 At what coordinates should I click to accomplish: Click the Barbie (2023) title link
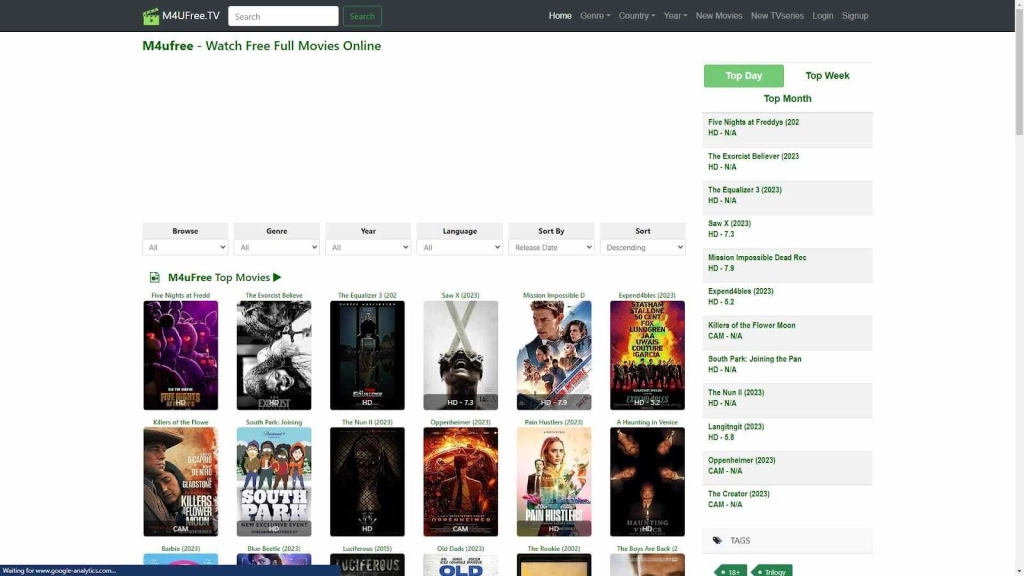point(181,549)
